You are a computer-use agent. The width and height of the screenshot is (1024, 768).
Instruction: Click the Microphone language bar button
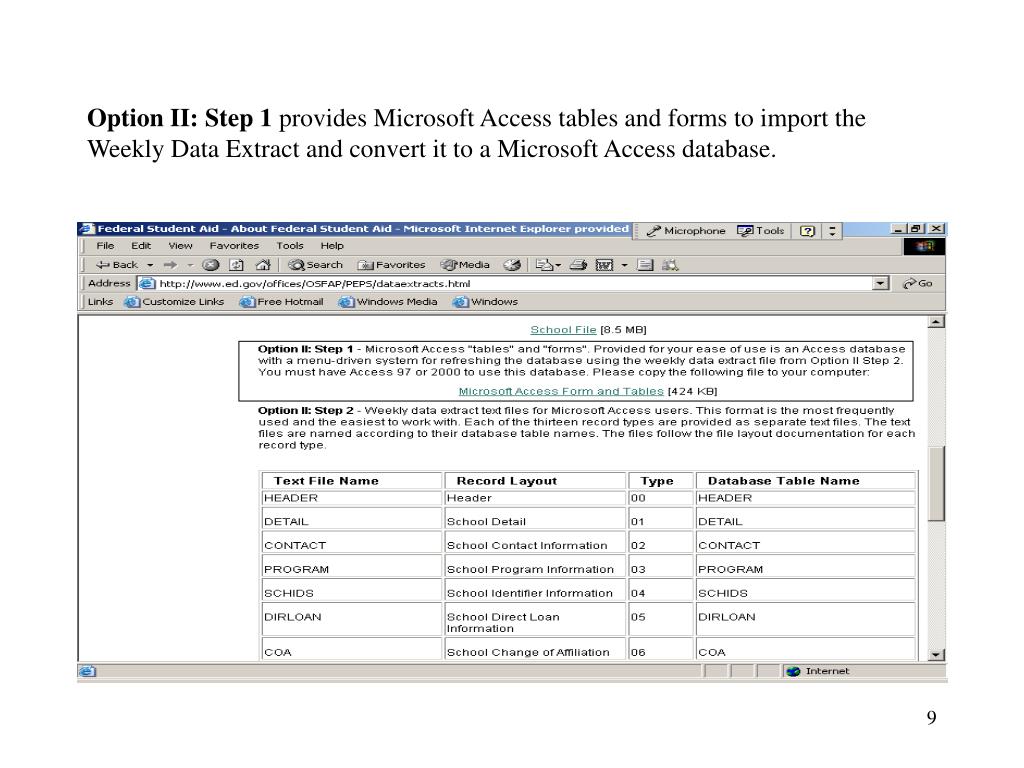click(x=686, y=231)
